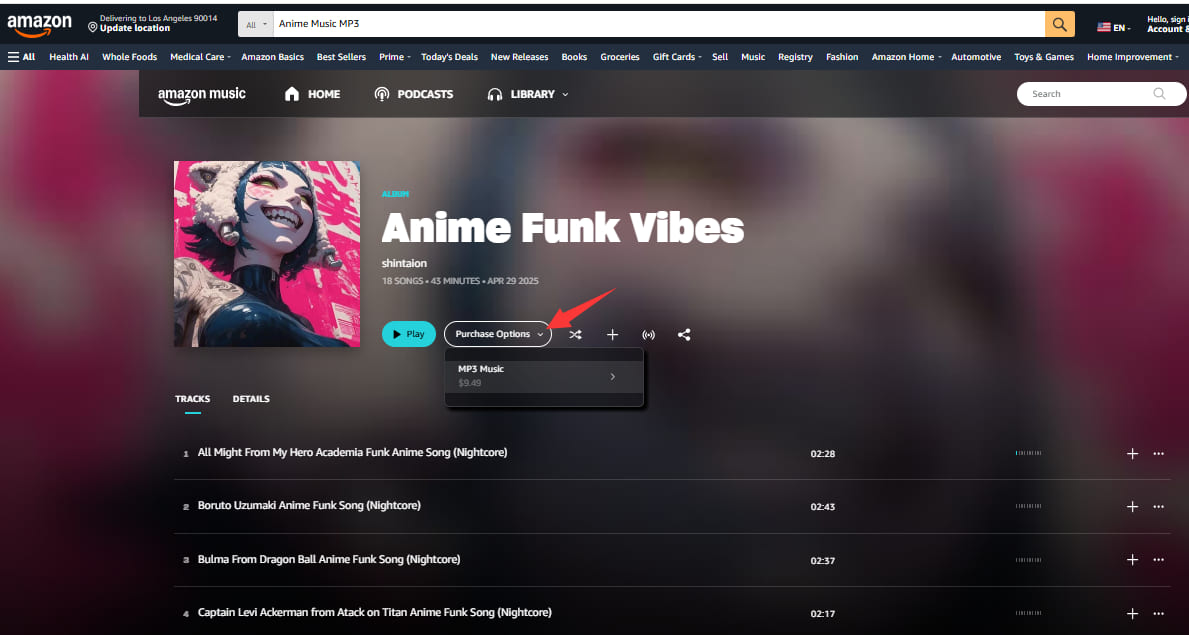Open Sell link
Screen dimensions: 1189x635
tap(720, 57)
